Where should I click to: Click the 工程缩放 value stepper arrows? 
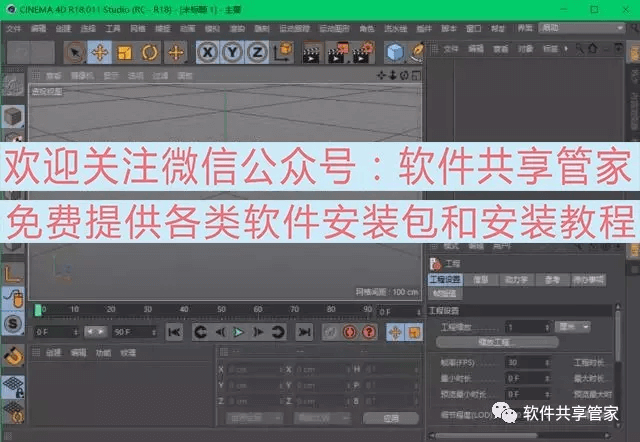point(547,327)
